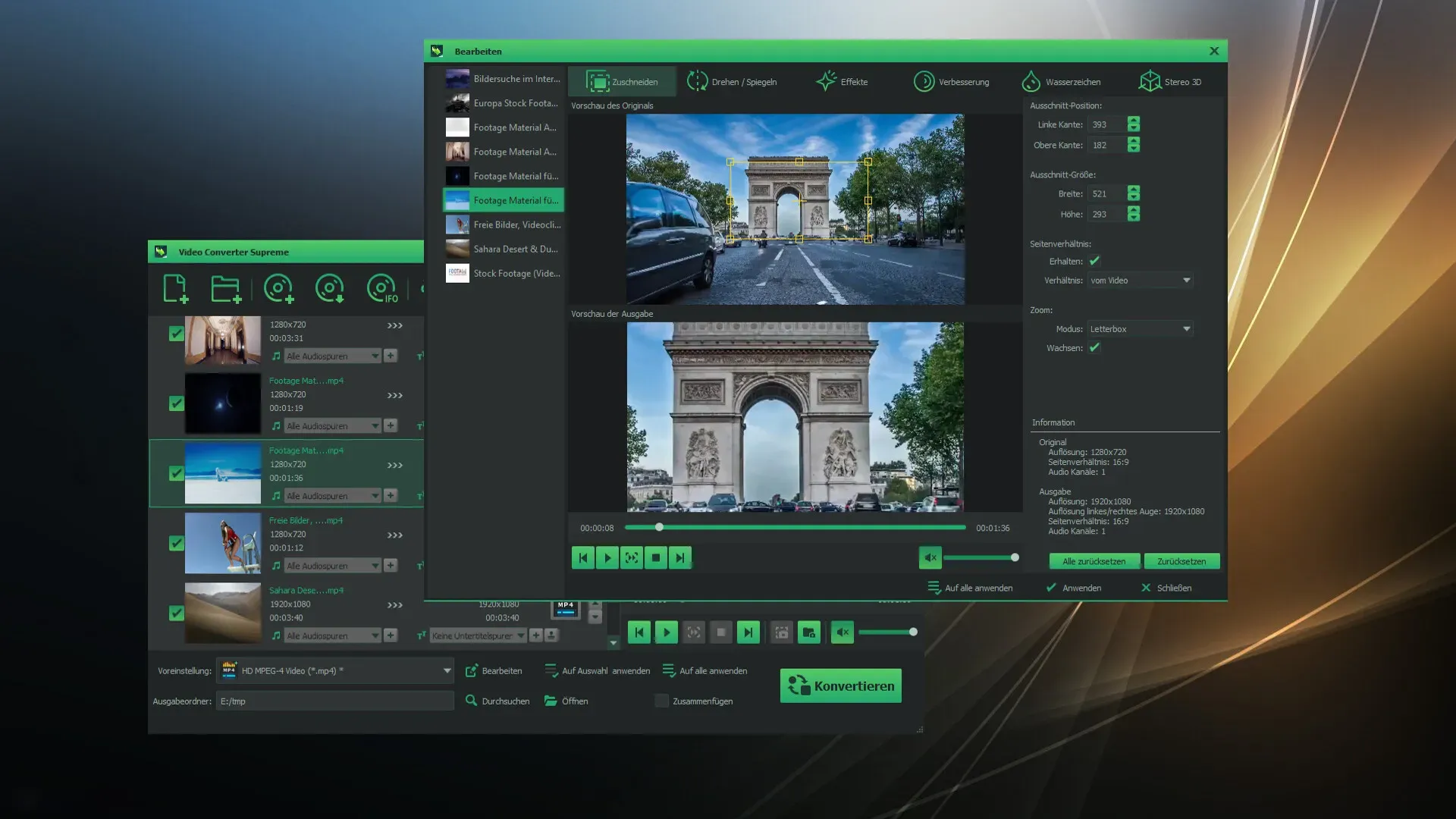The height and width of the screenshot is (819, 1456).
Task: Mute audio in the edit dialog
Action: [930, 558]
